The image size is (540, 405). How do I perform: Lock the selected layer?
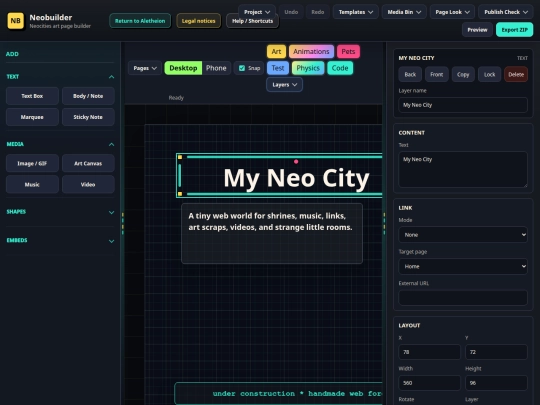[489, 74]
